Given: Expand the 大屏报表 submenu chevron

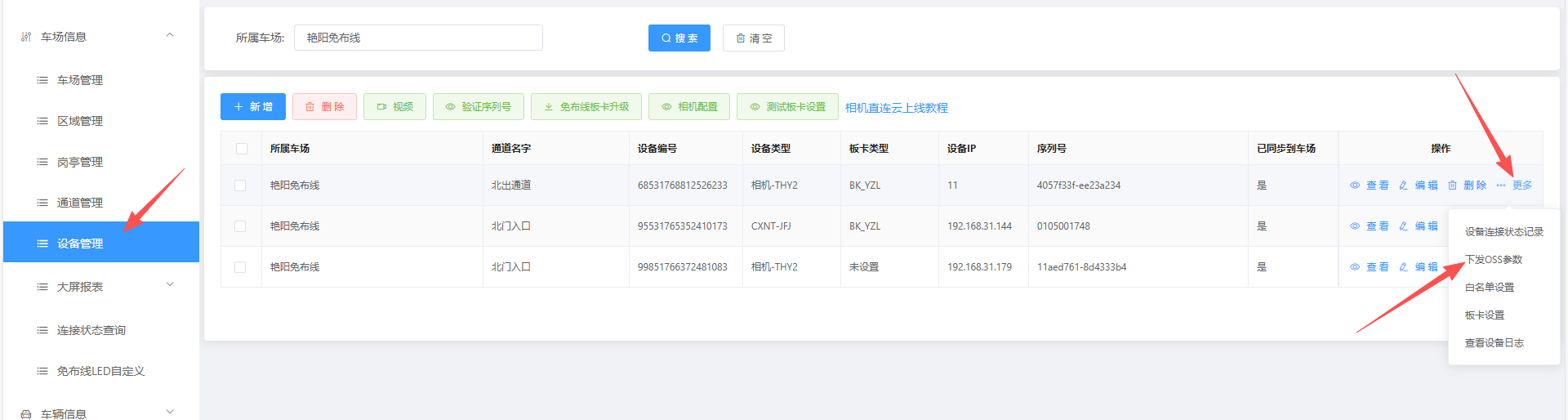Looking at the screenshot, I should point(170,285).
